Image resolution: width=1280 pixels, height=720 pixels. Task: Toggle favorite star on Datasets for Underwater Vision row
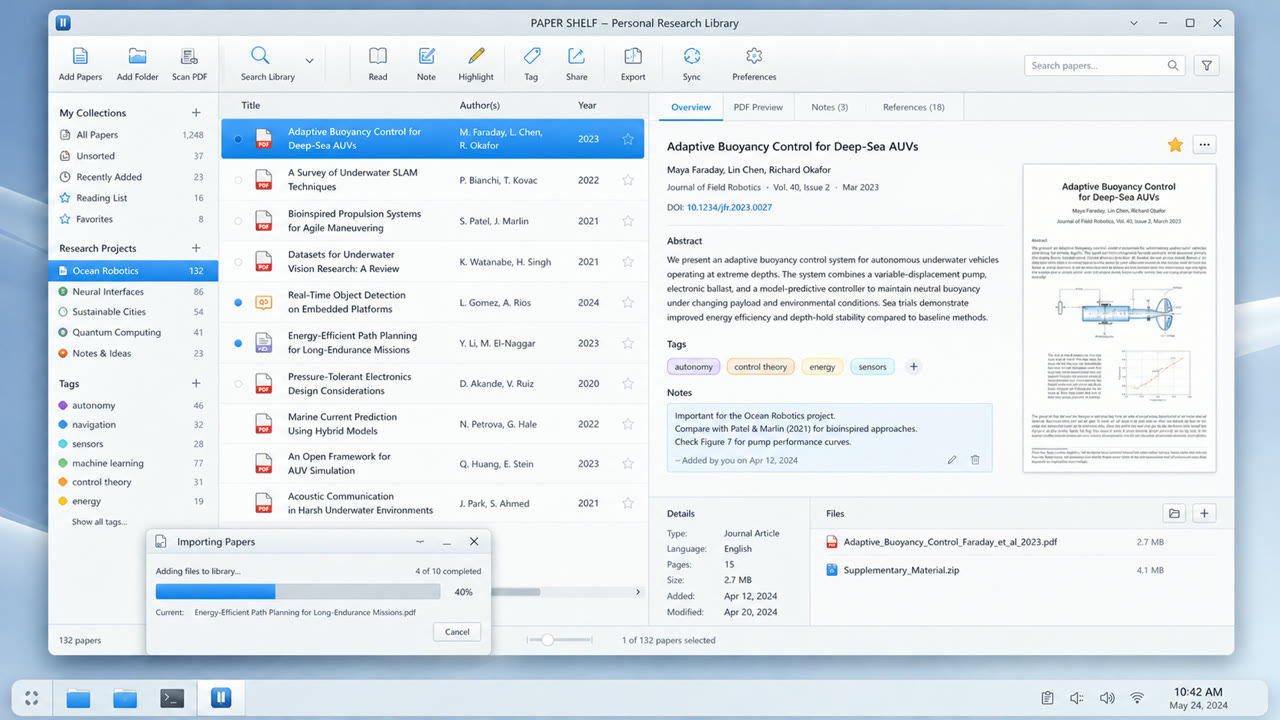[x=628, y=262]
